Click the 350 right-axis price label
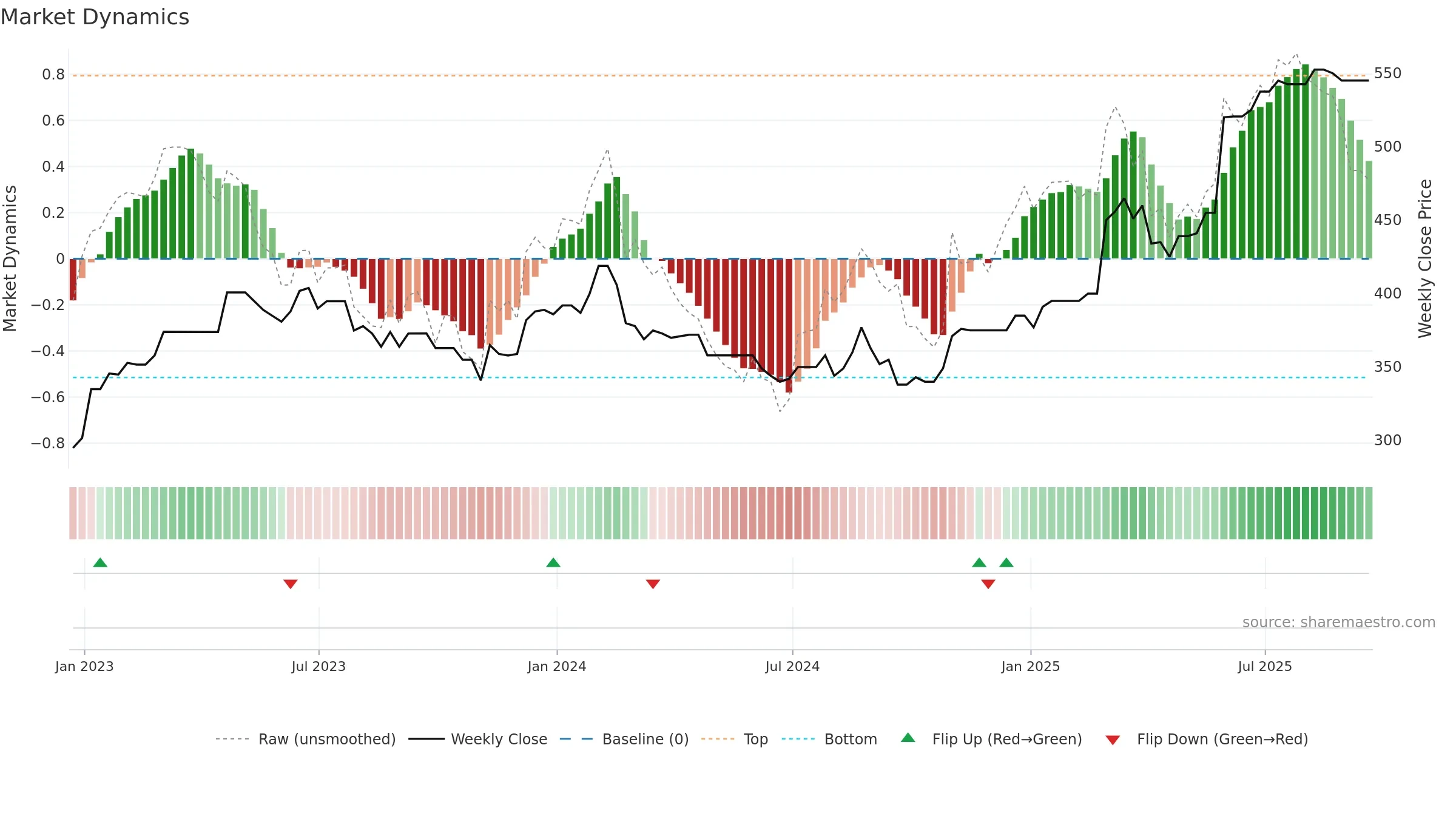This screenshot has height=819, width=1456. (1388, 367)
